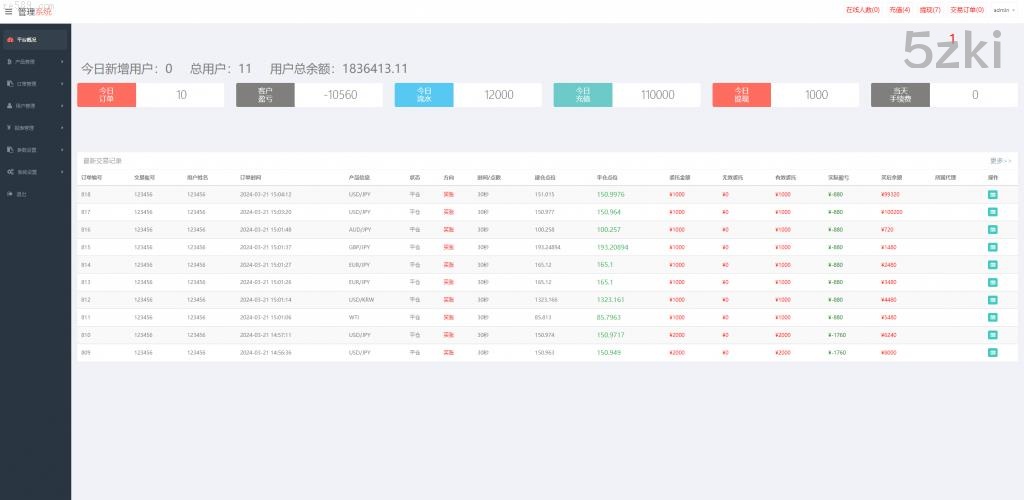
Task: Open the action icon on the USD/KRW row
Action: [992, 299]
